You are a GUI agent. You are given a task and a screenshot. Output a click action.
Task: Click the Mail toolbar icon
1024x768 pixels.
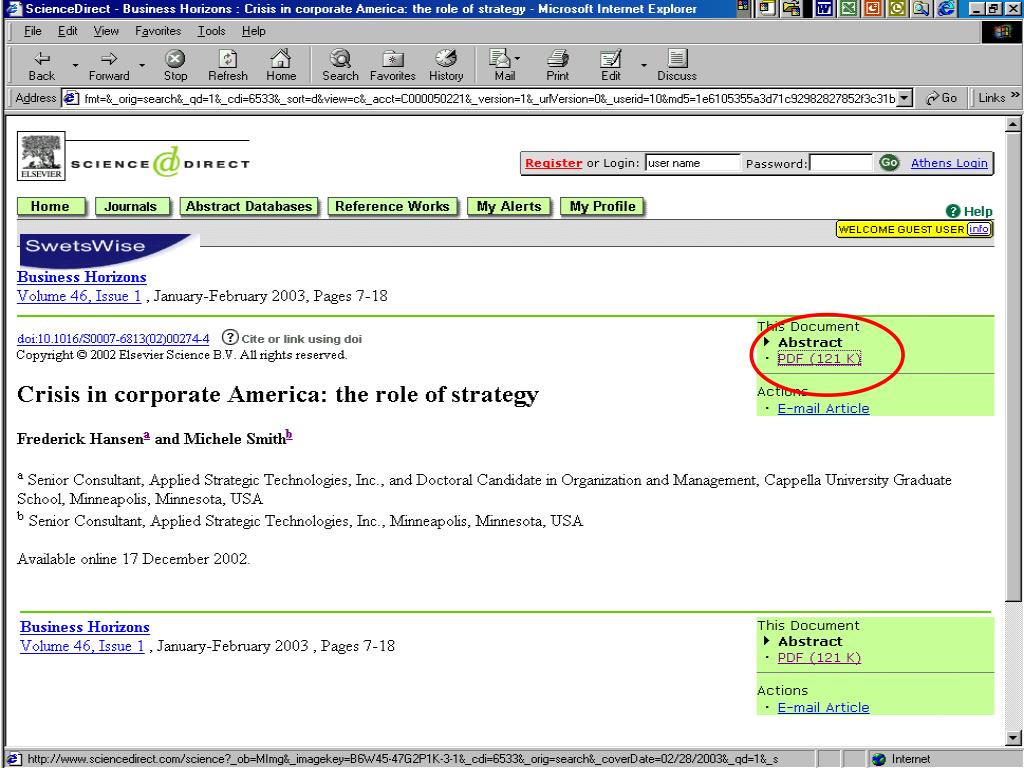pyautogui.click(x=501, y=59)
